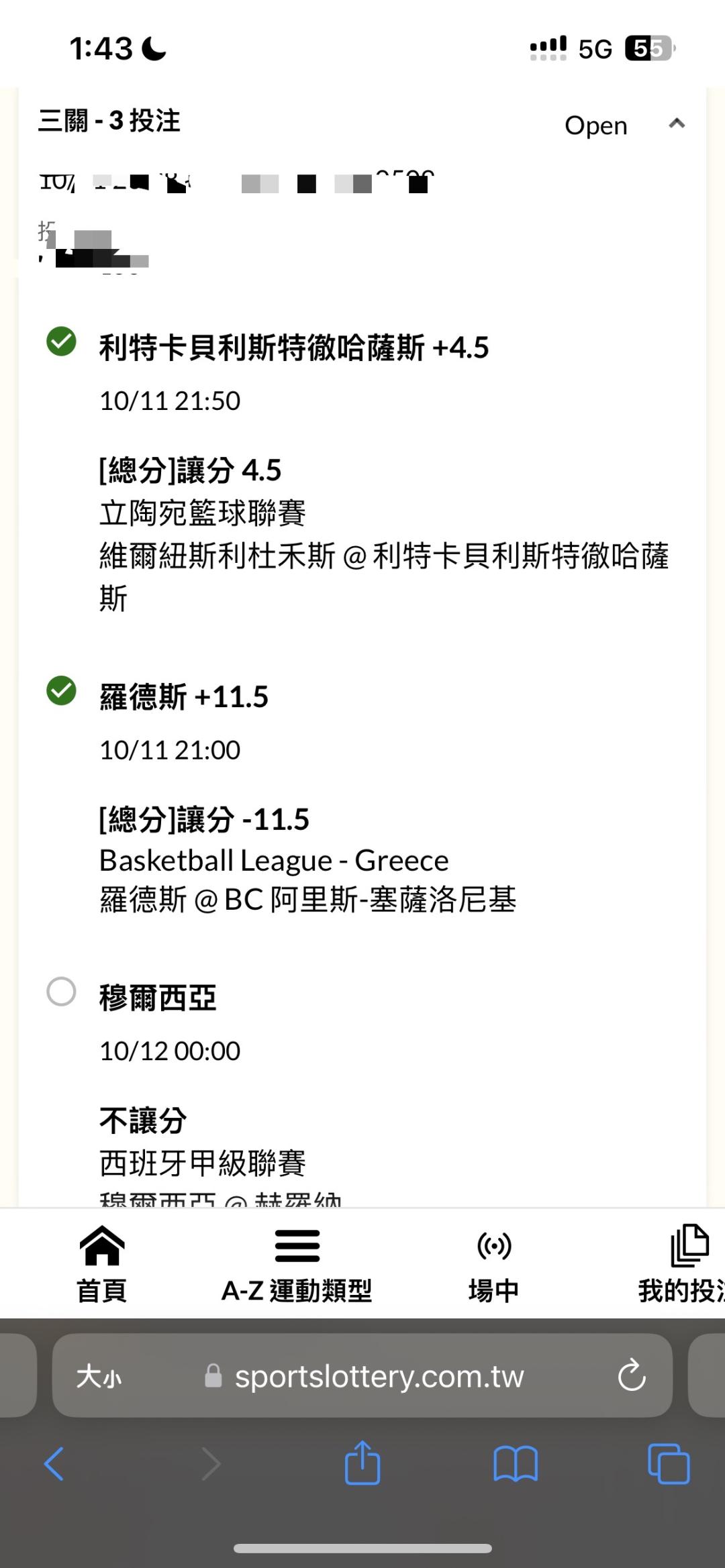
Task: Tap the sportslottery.com.tw address field
Action: (x=379, y=1376)
